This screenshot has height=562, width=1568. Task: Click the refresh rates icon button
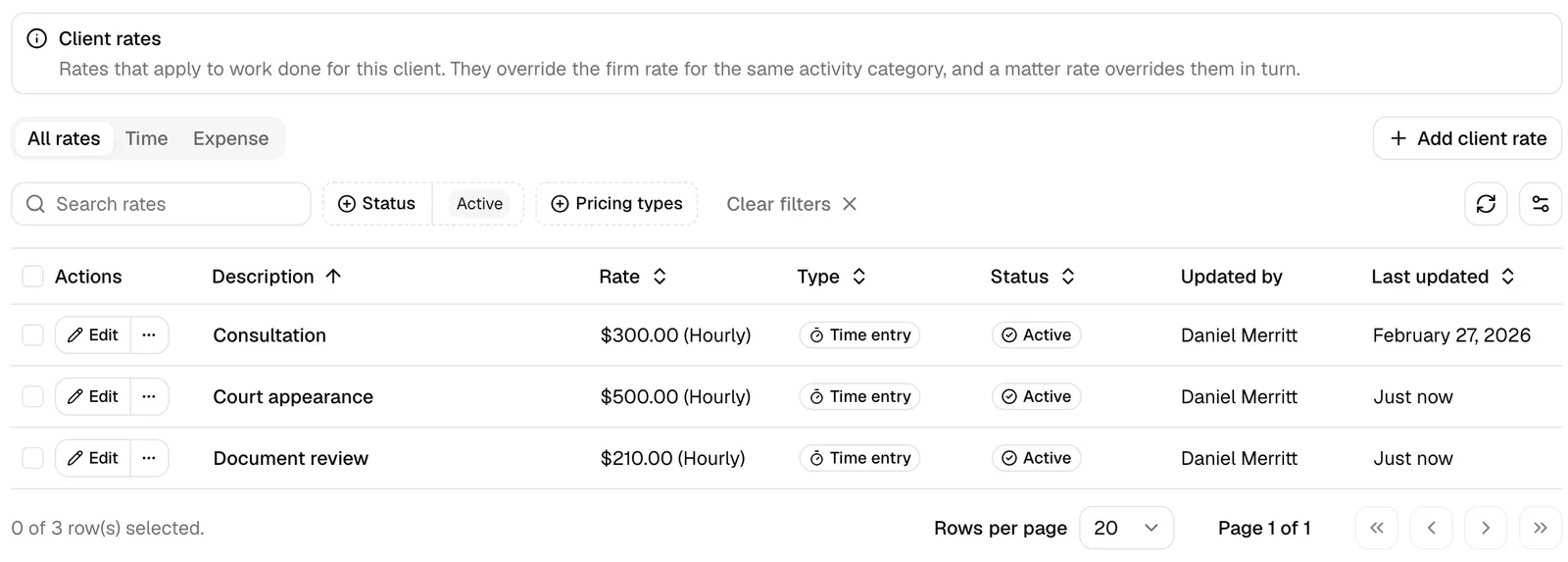[1486, 204]
